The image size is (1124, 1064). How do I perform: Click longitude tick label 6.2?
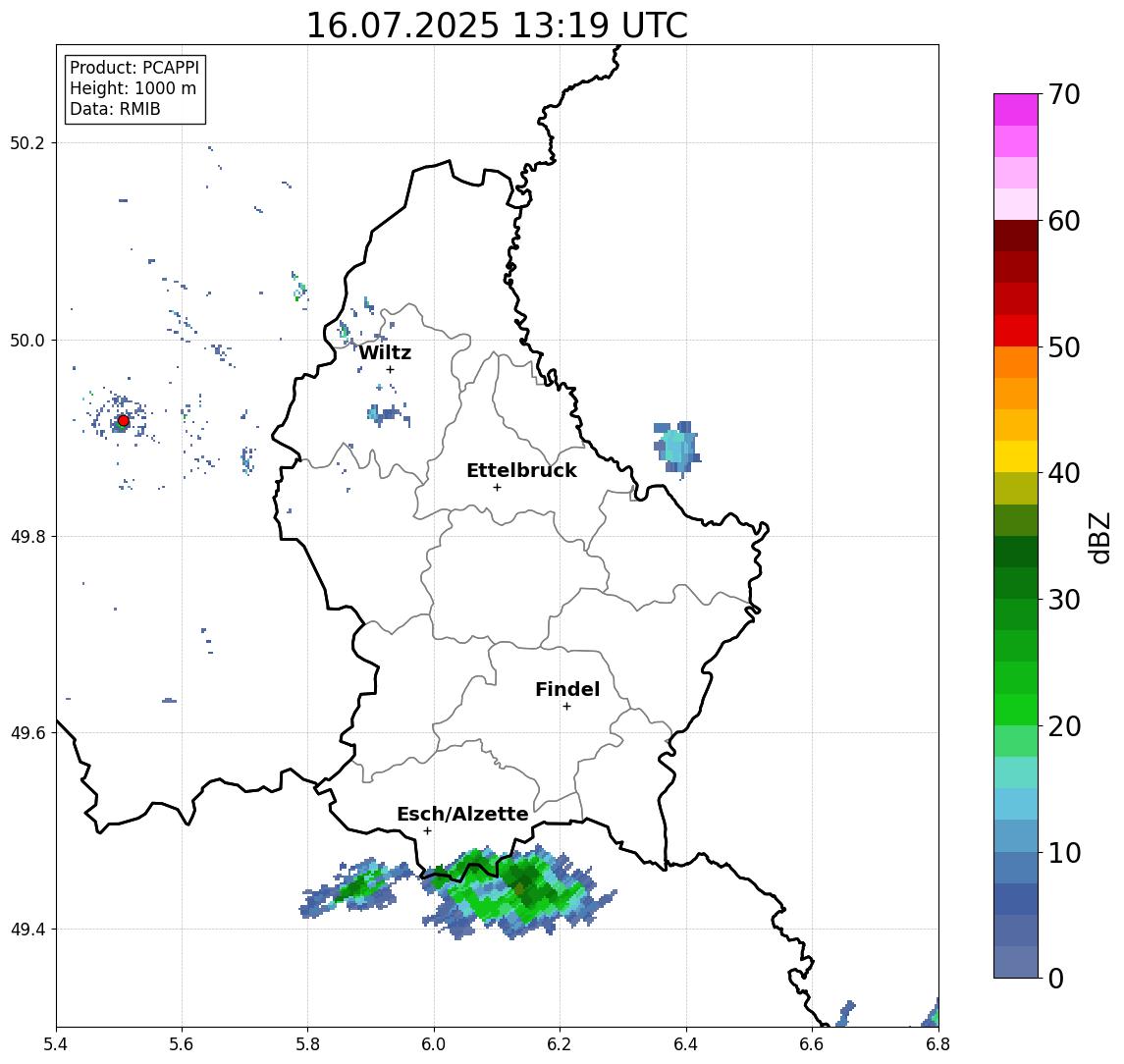pyautogui.click(x=560, y=1044)
